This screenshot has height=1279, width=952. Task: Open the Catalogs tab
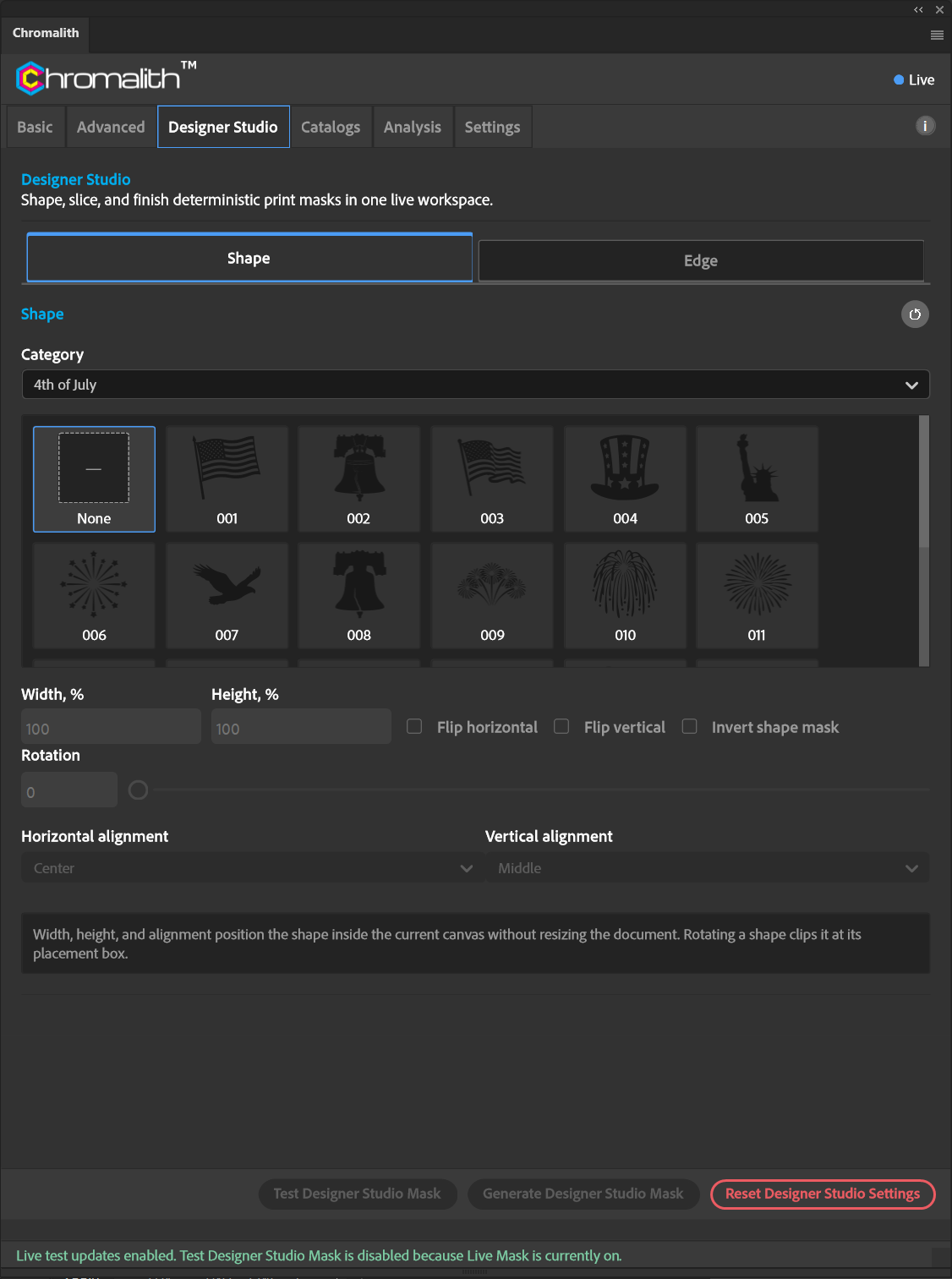pos(331,127)
